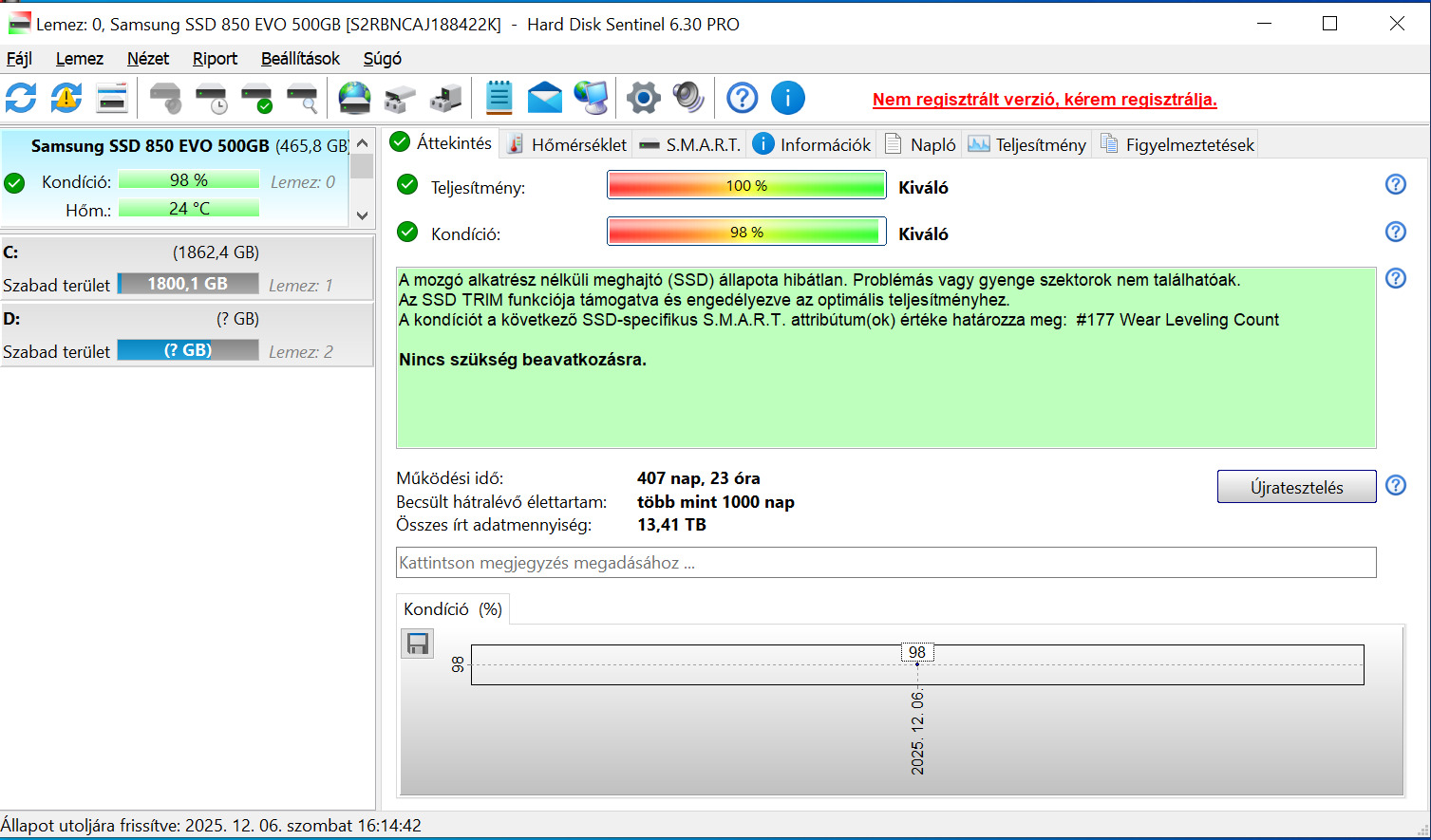Click the disk list scroll up arrow
The height and width of the screenshot is (840, 1431).
362,142
